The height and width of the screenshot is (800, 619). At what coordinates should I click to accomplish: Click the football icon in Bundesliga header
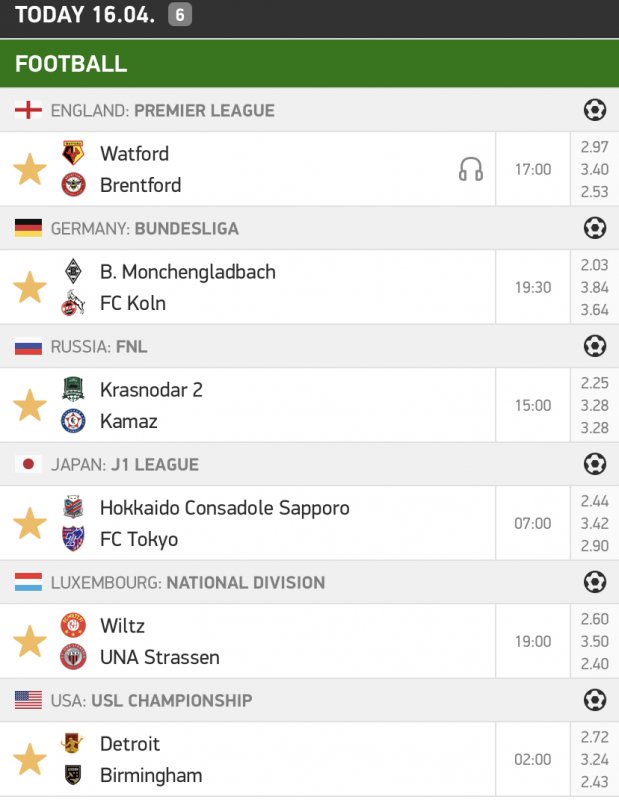pyautogui.click(x=595, y=228)
